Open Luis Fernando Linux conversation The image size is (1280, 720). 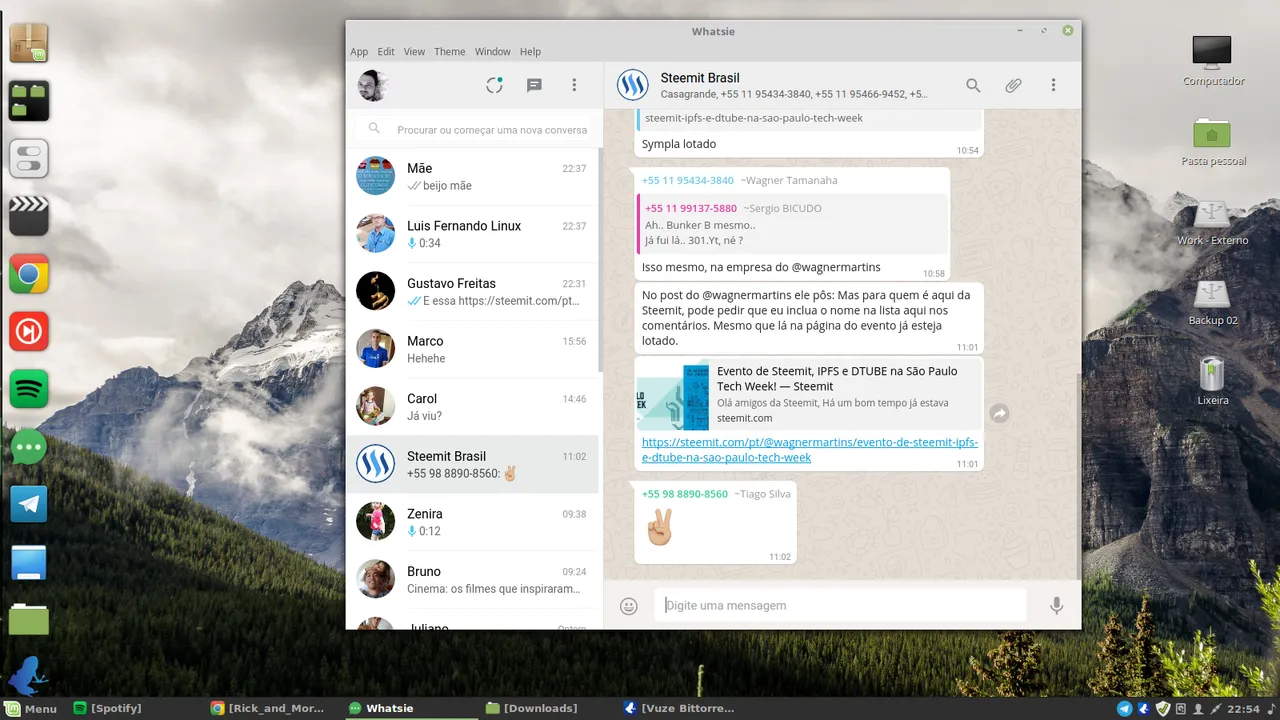pos(472,234)
